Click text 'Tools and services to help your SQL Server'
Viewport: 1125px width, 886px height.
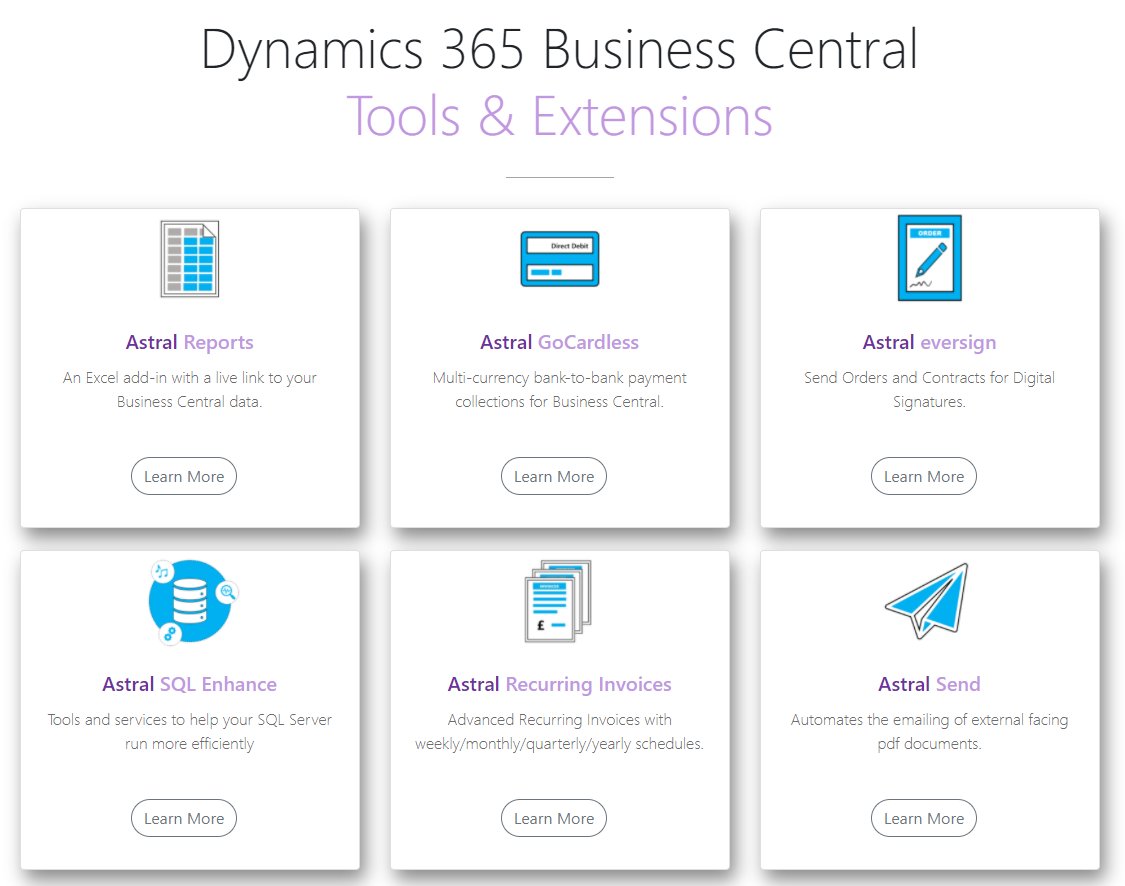pos(189,720)
